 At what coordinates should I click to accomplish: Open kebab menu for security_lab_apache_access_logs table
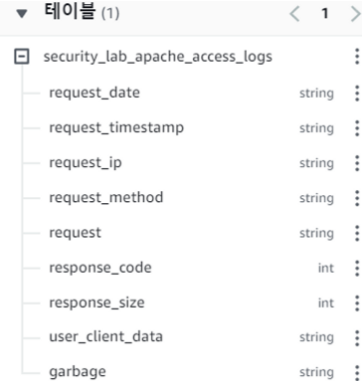click(x=357, y=56)
